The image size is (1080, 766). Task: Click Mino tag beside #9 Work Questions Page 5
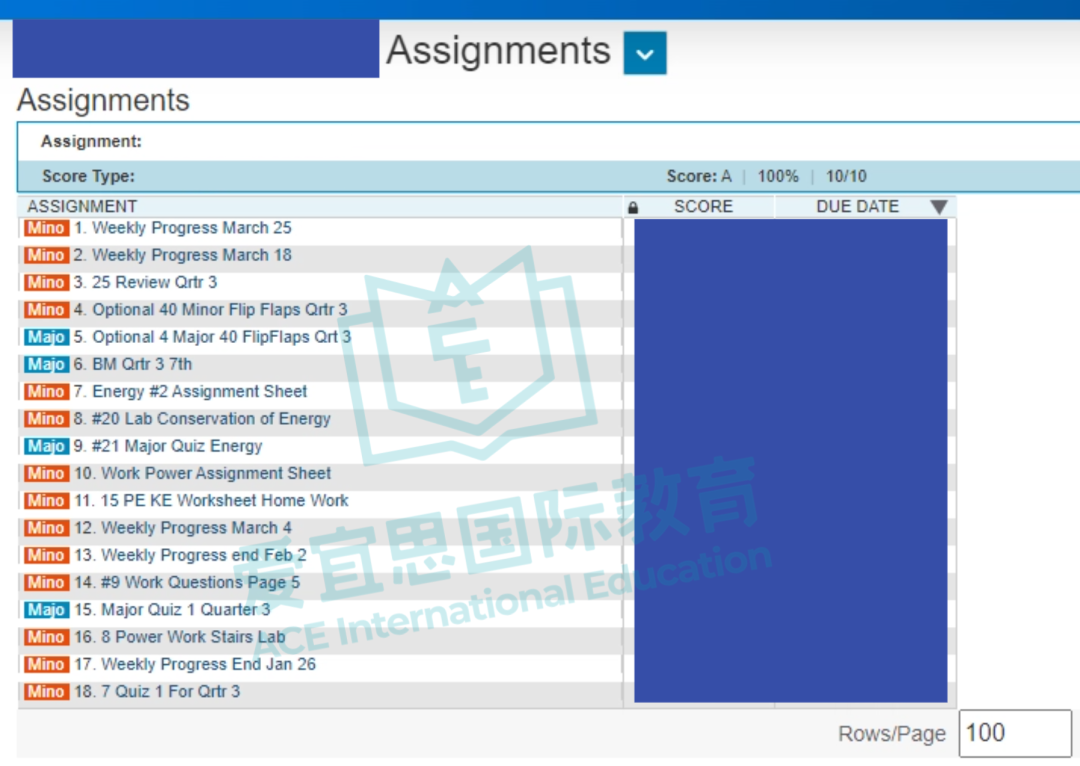click(x=46, y=583)
